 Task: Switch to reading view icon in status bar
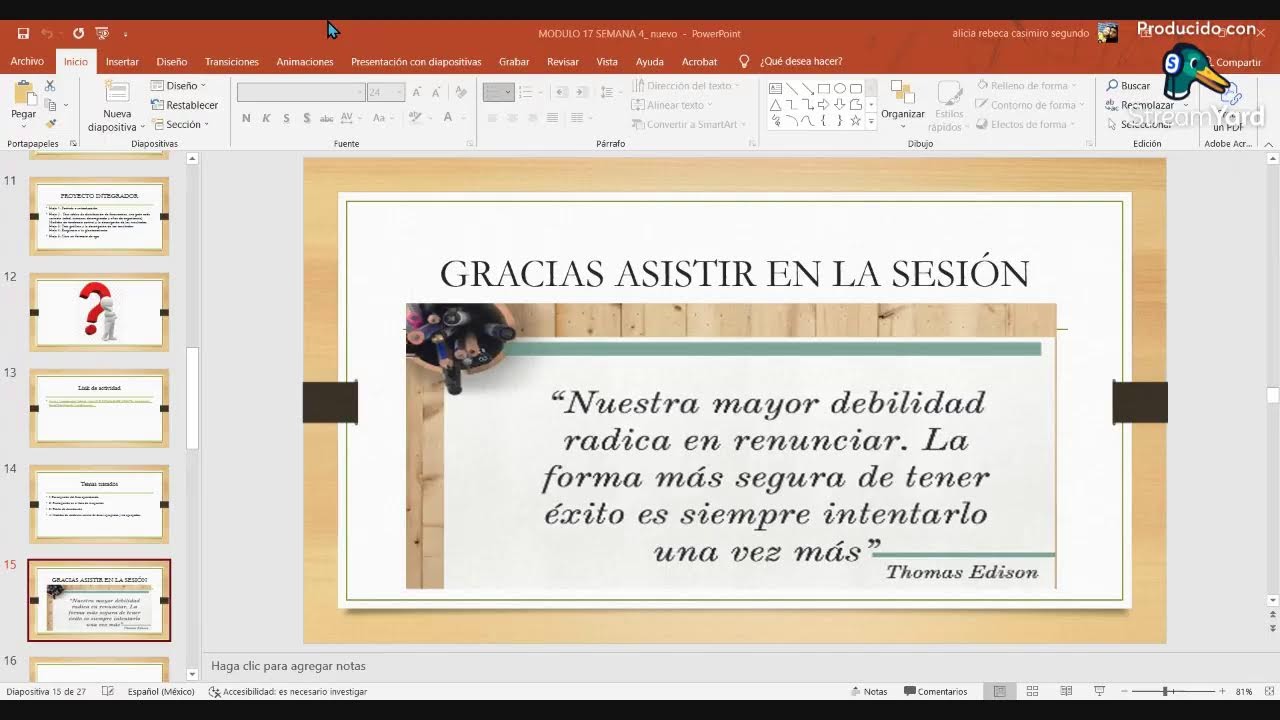1066,691
